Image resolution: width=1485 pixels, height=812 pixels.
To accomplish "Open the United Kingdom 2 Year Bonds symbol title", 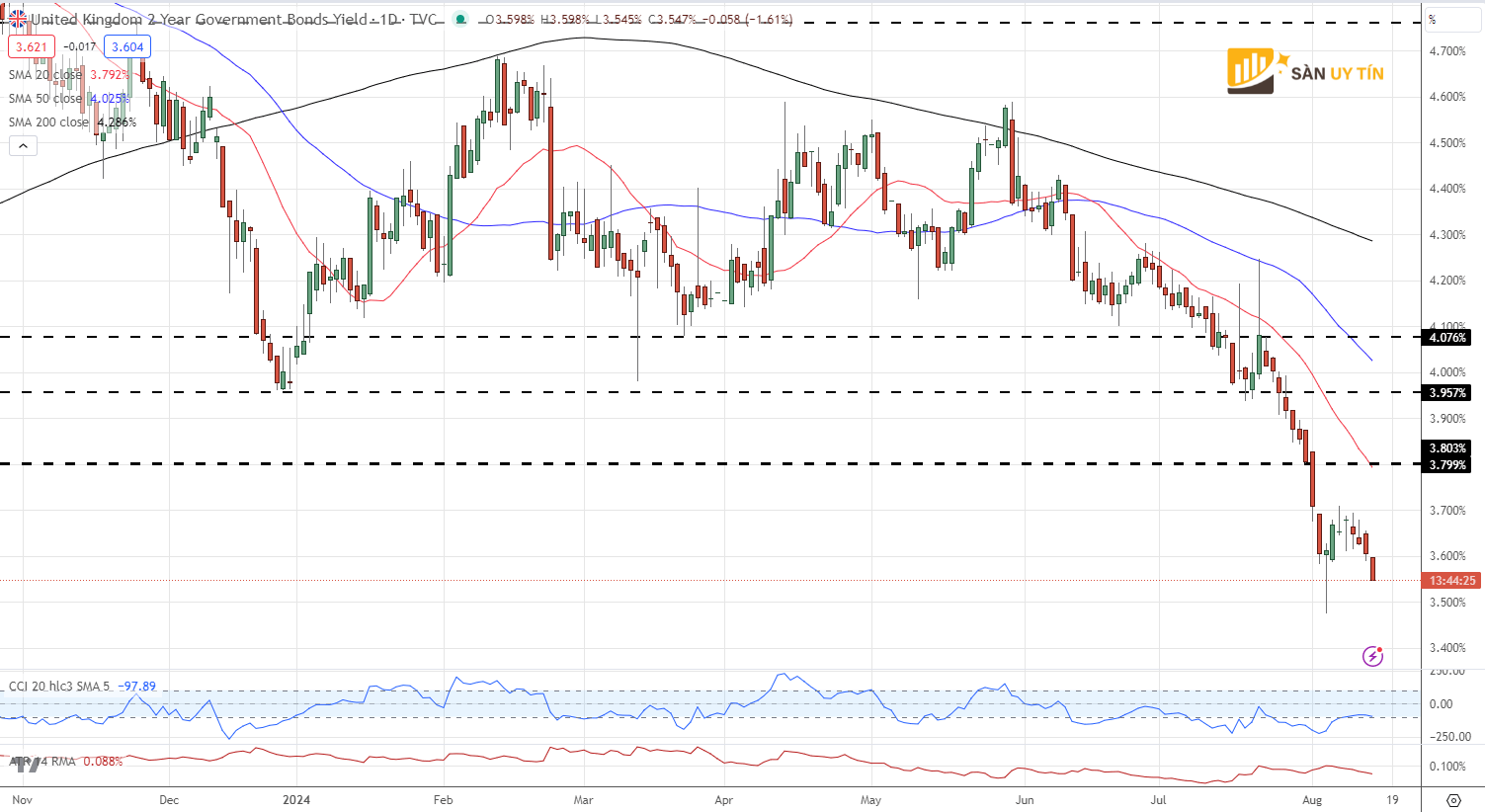I will click(233, 20).
